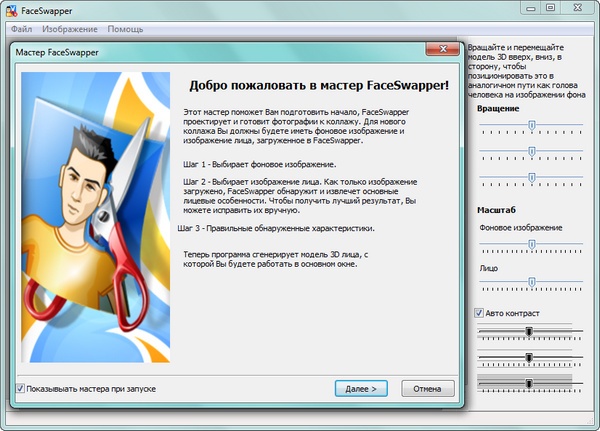The height and width of the screenshot is (431, 600).
Task: Click the FaceSwapper app icon in title bar
Action: click(11, 10)
